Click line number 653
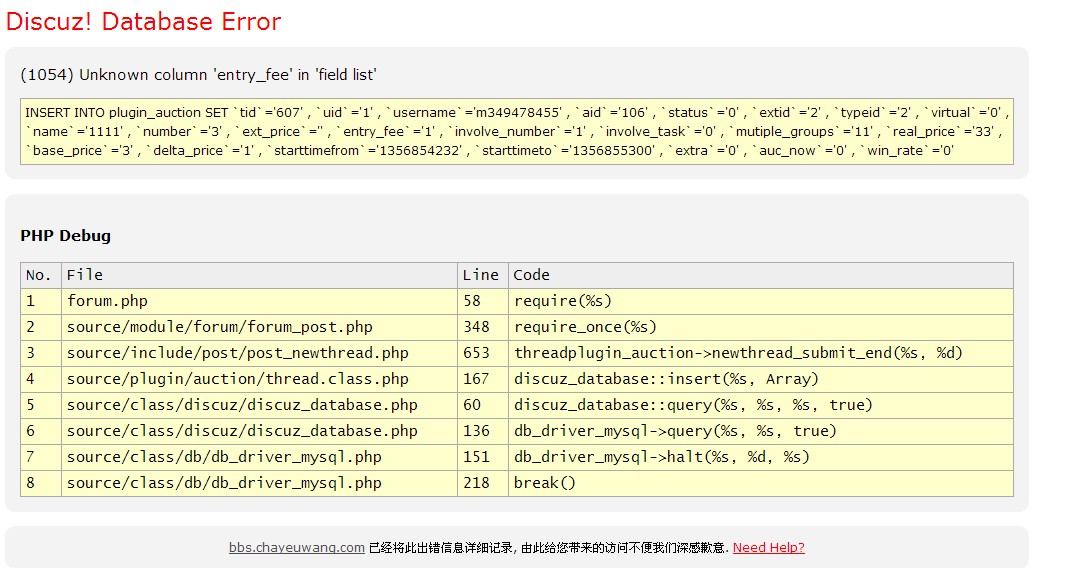Image resolution: width=1066 pixels, height=568 pixels. [x=483, y=353]
